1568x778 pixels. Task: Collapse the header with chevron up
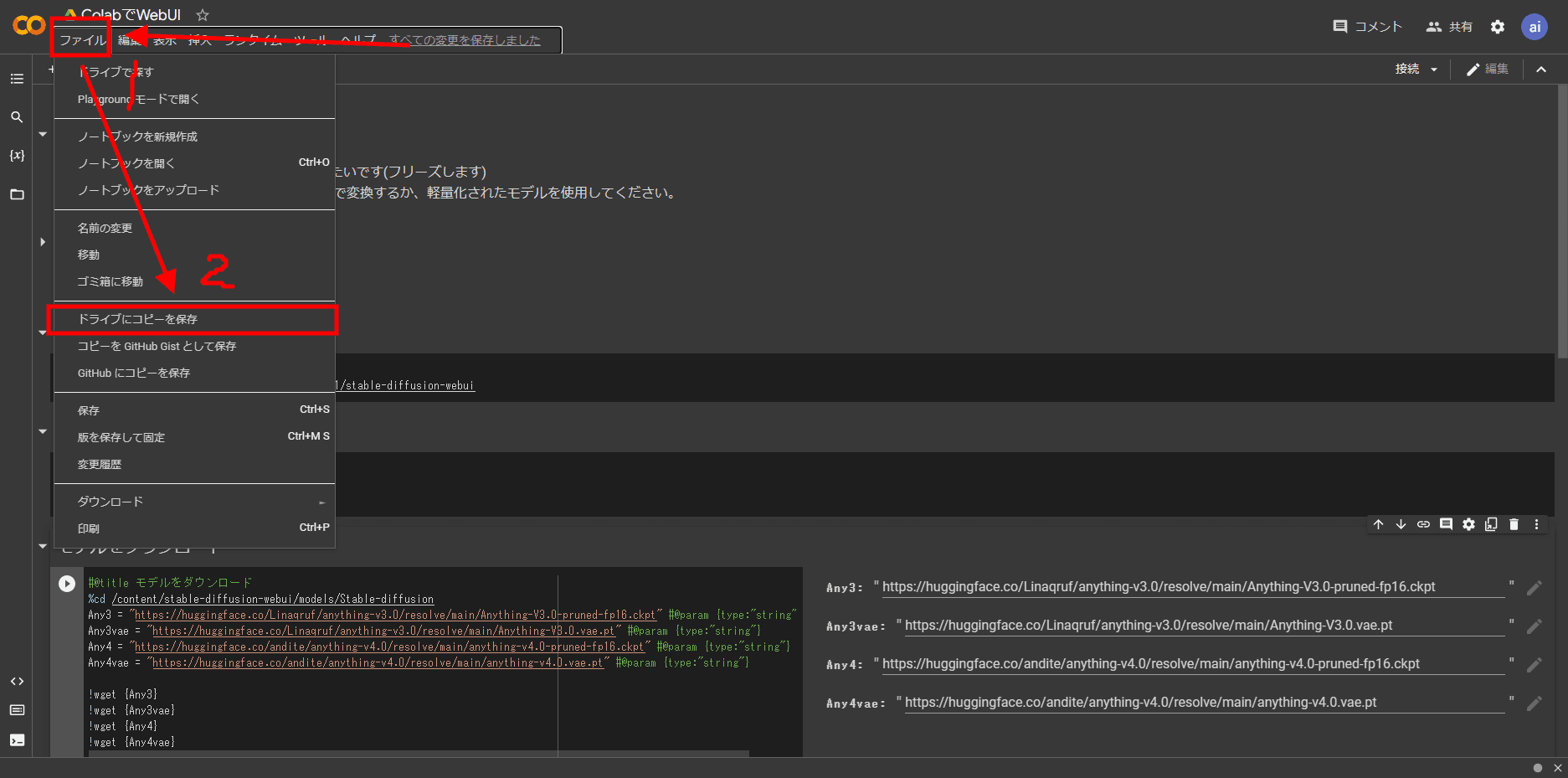tap(1541, 70)
